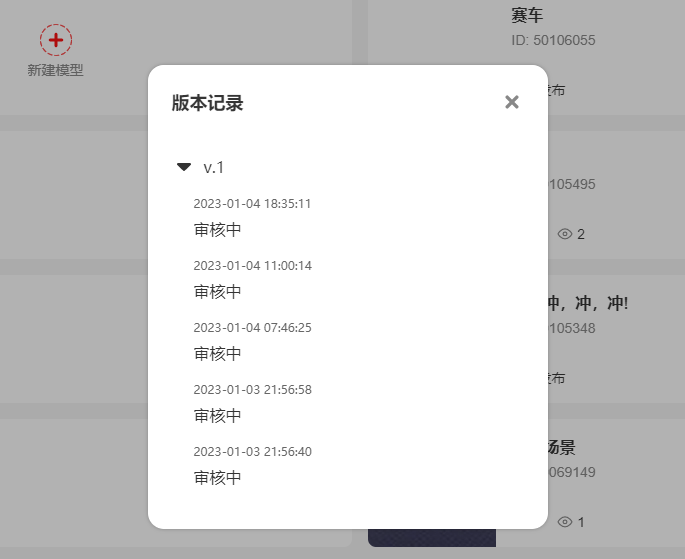Click the 版本记录 dialog title
685x559 pixels.
pos(208,103)
